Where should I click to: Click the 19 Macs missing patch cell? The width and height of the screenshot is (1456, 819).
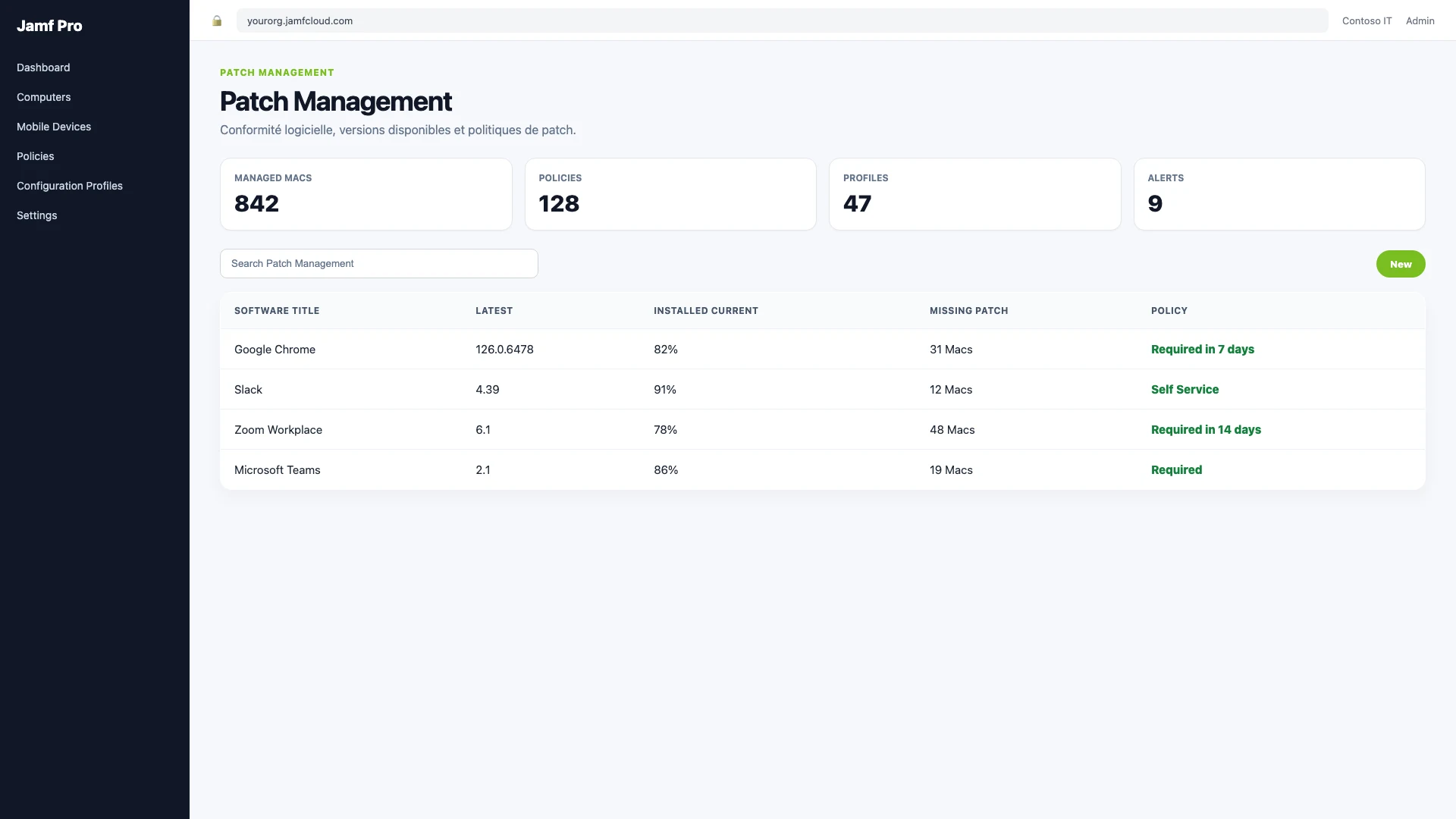pyautogui.click(x=951, y=470)
